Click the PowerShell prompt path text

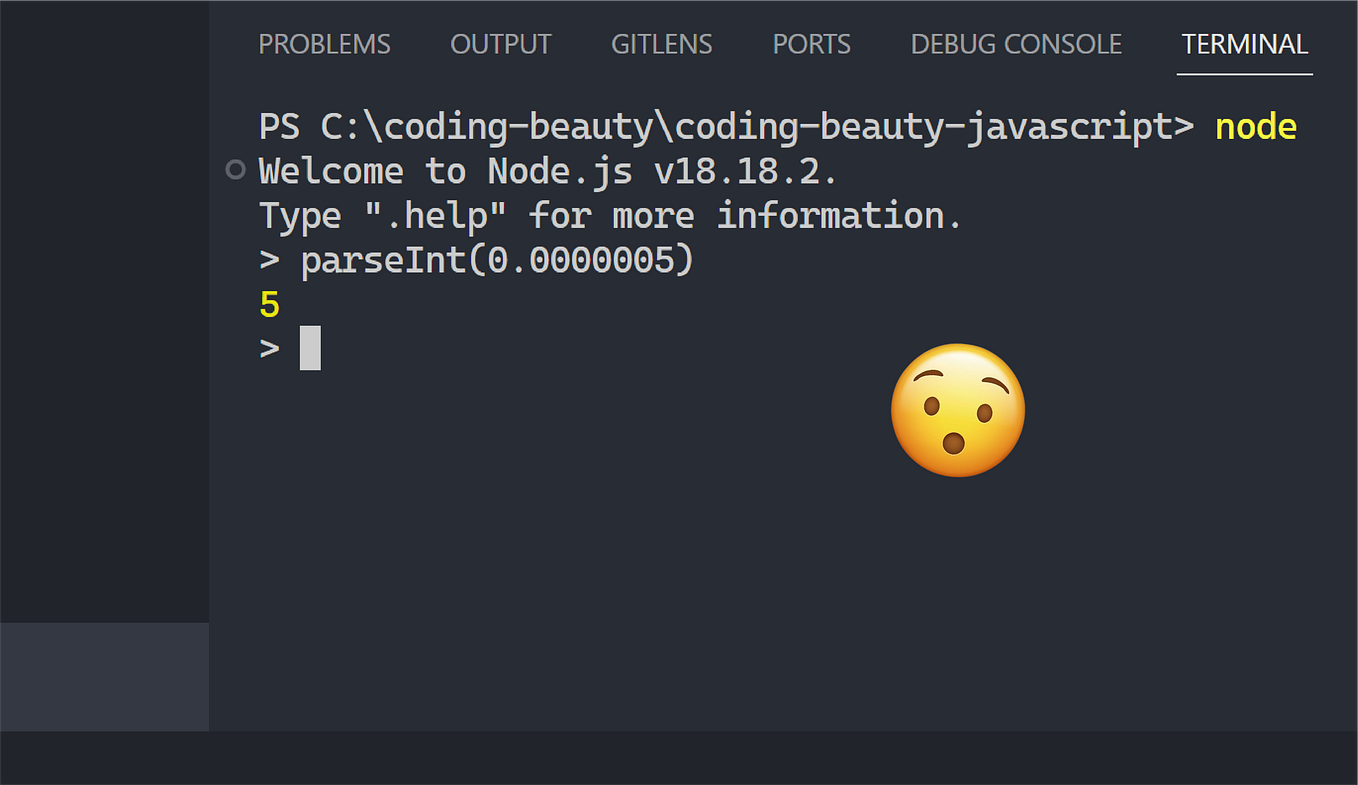pos(700,126)
